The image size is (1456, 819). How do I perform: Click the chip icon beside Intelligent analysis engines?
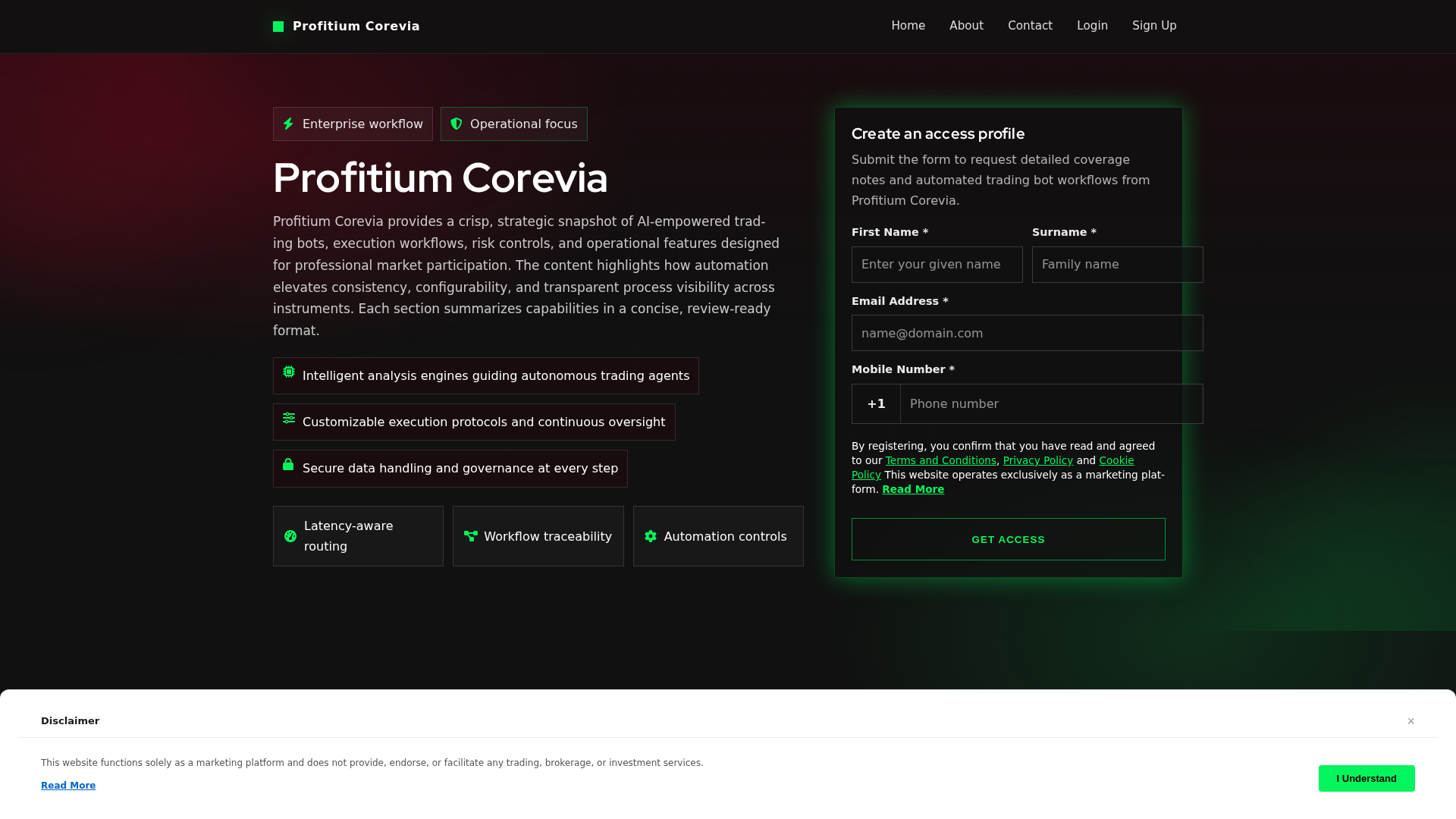[x=289, y=372]
